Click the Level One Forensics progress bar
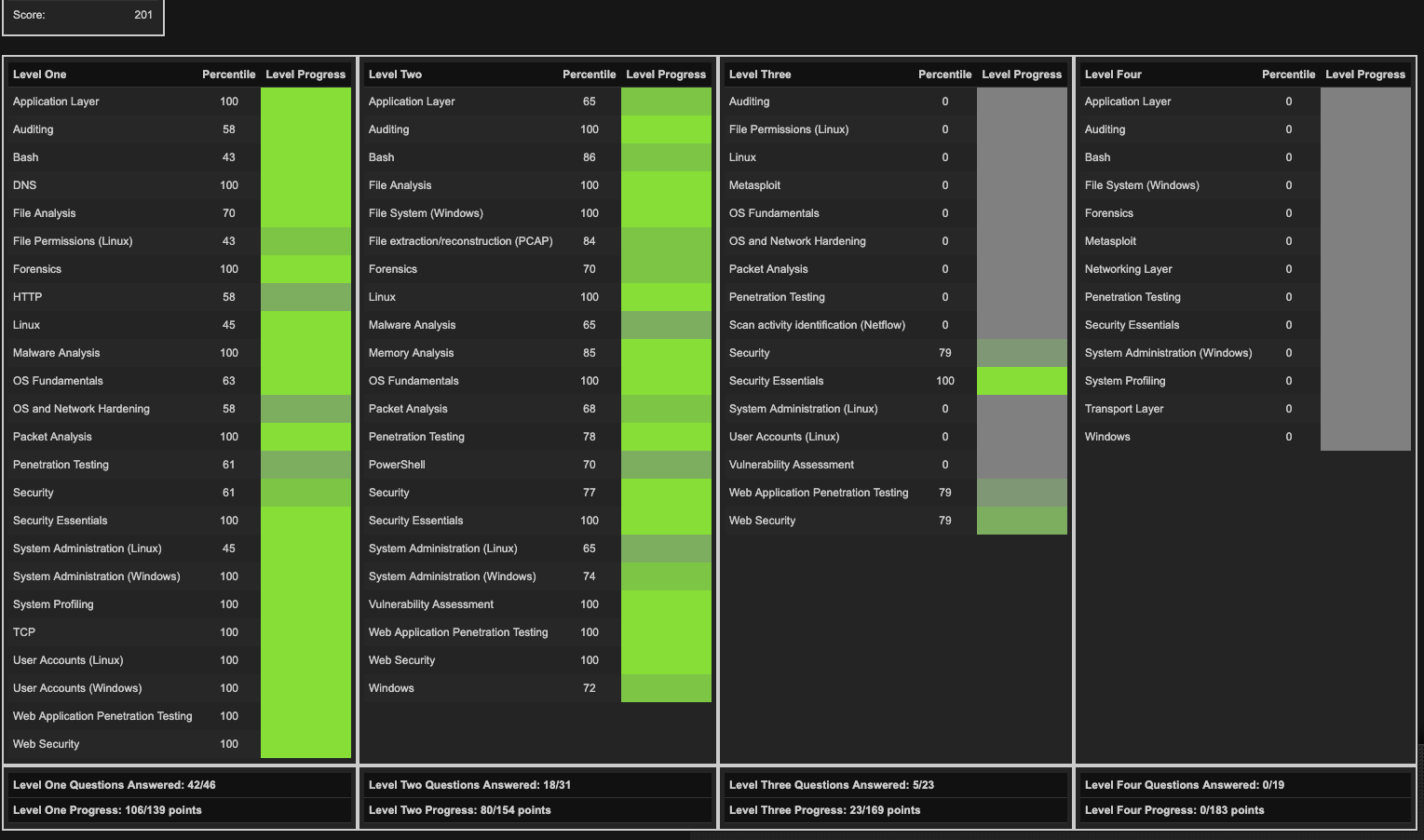The height and width of the screenshot is (840, 1424). coord(305,269)
